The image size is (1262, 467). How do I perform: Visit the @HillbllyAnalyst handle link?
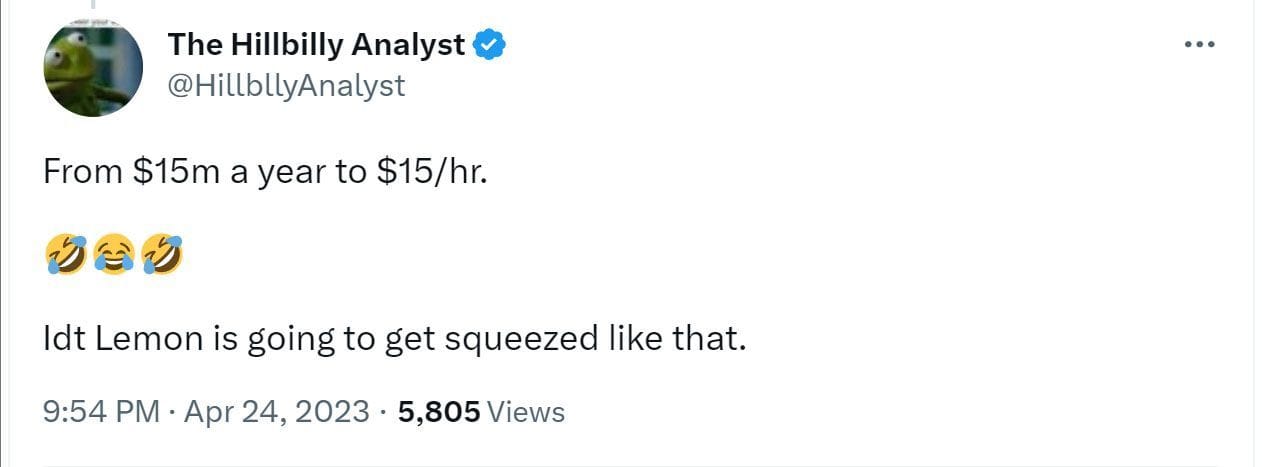(286, 86)
